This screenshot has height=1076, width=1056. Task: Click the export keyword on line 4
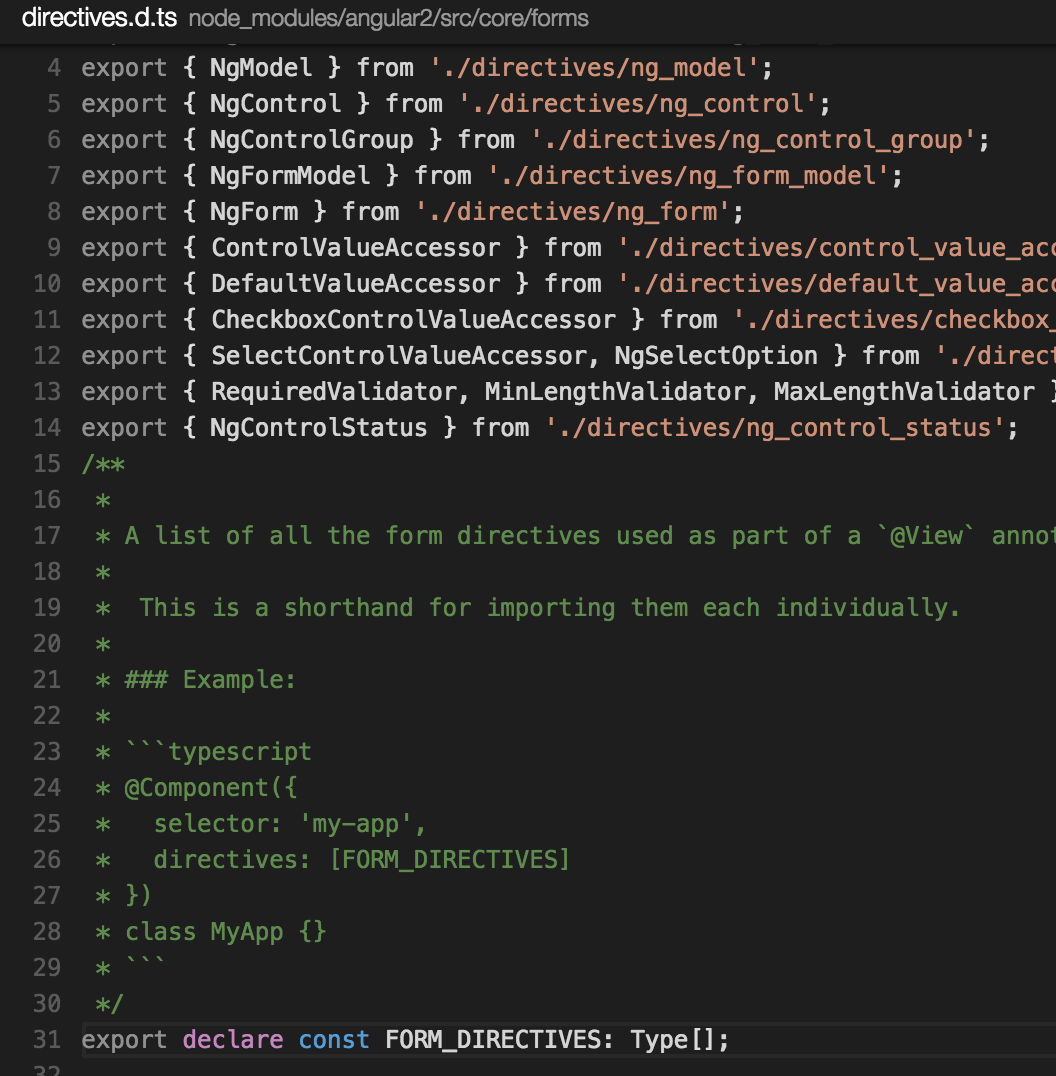click(124, 68)
